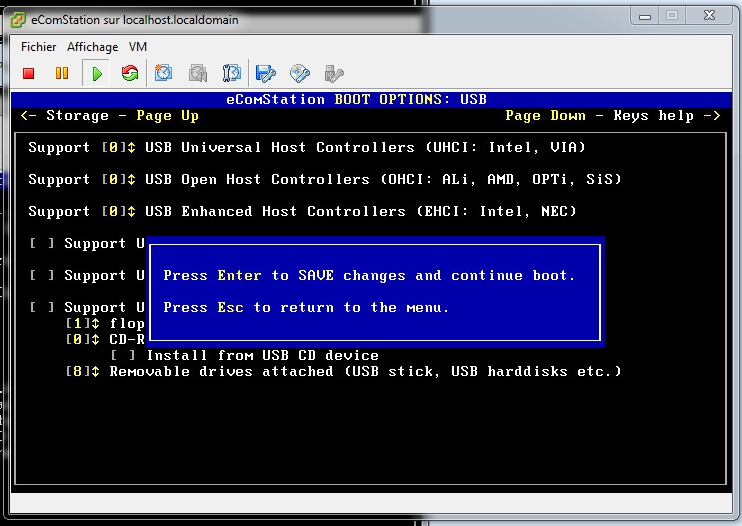Click the USB device connection icon
742x526 pixels.
(334, 73)
